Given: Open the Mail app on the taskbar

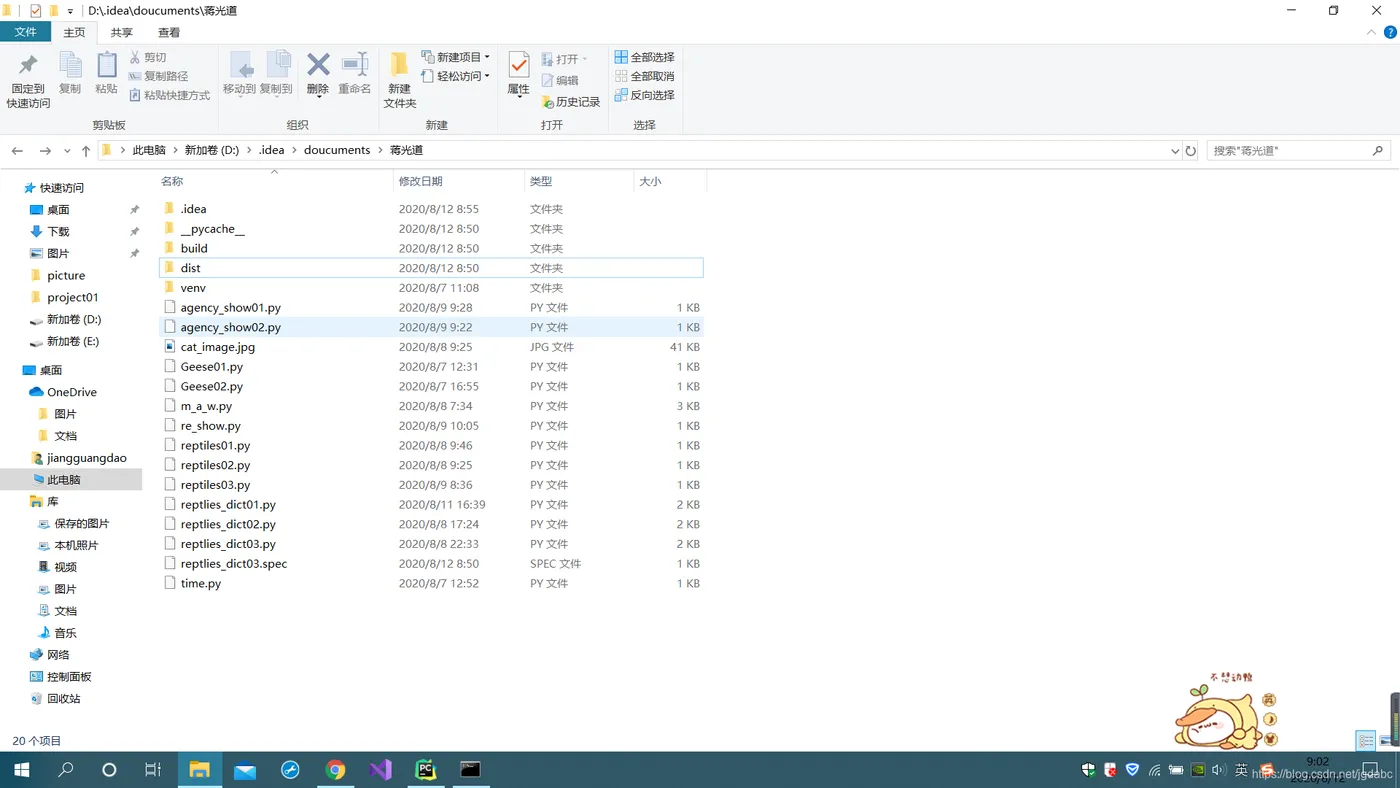Looking at the screenshot, I should [x=245, y=769].
